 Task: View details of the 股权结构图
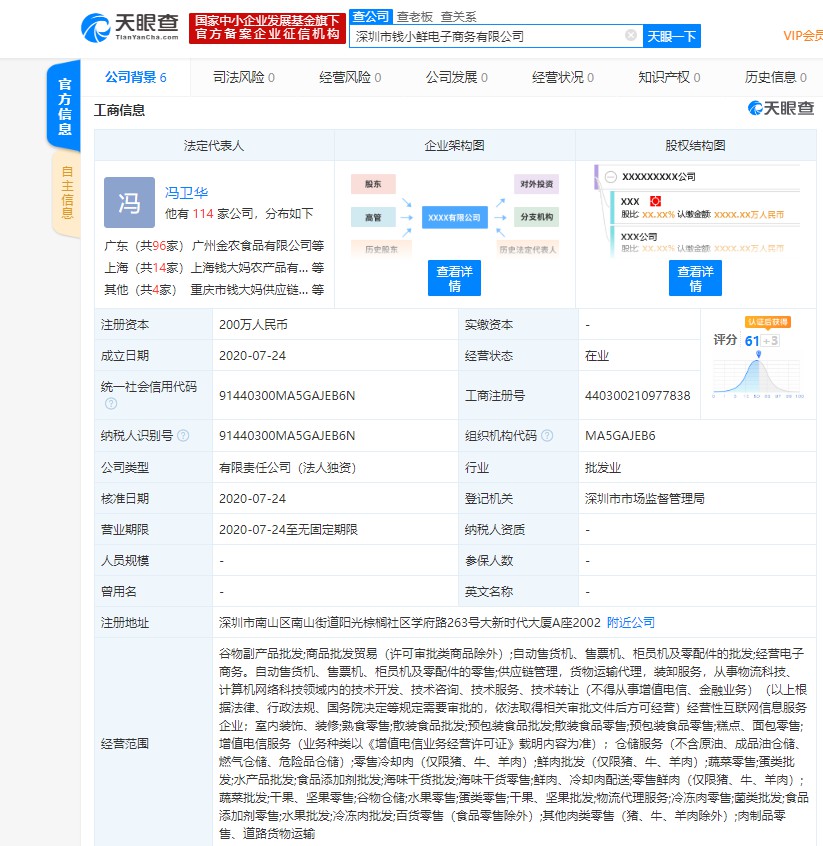[695, 278]
